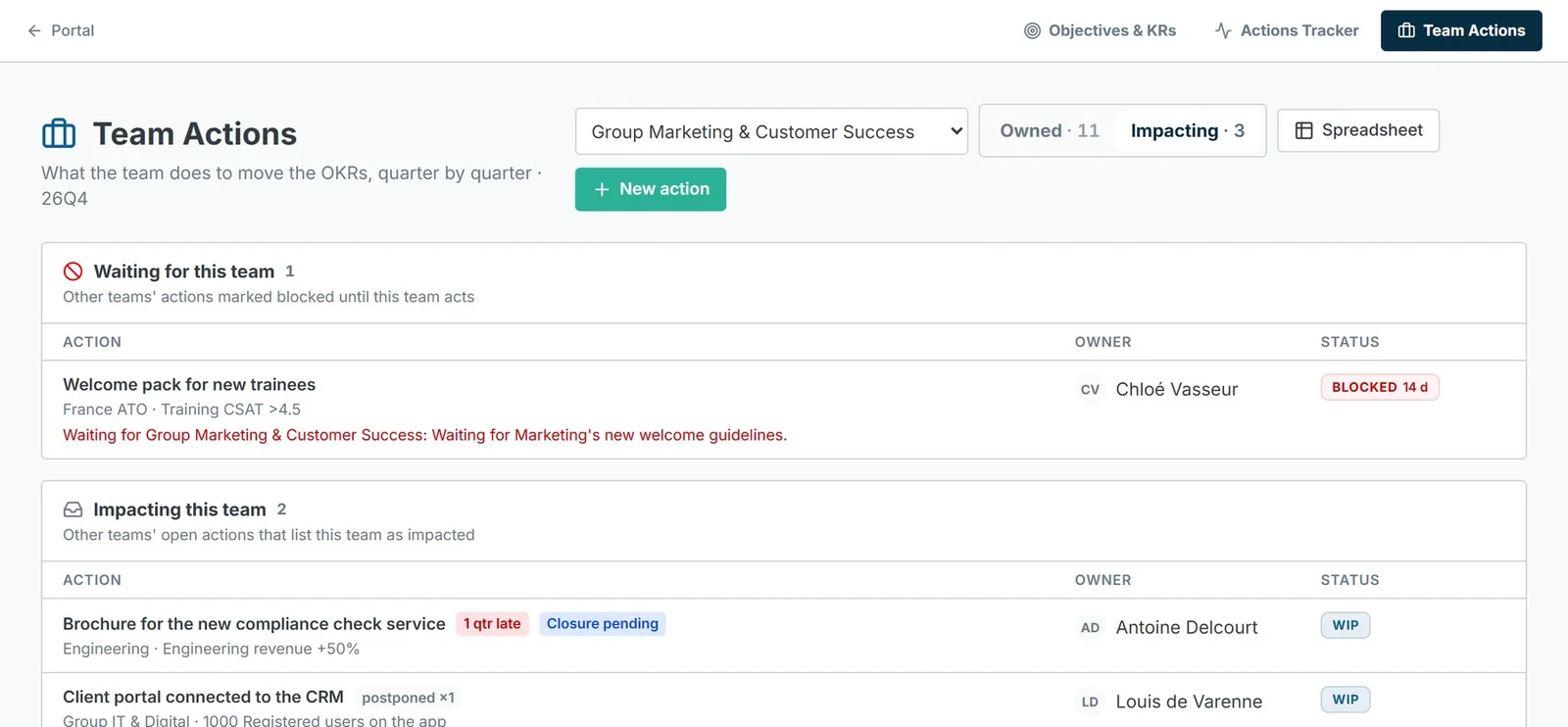Open Client portal connected to the CRM action
1568x727 pixels.
(203, 697)
